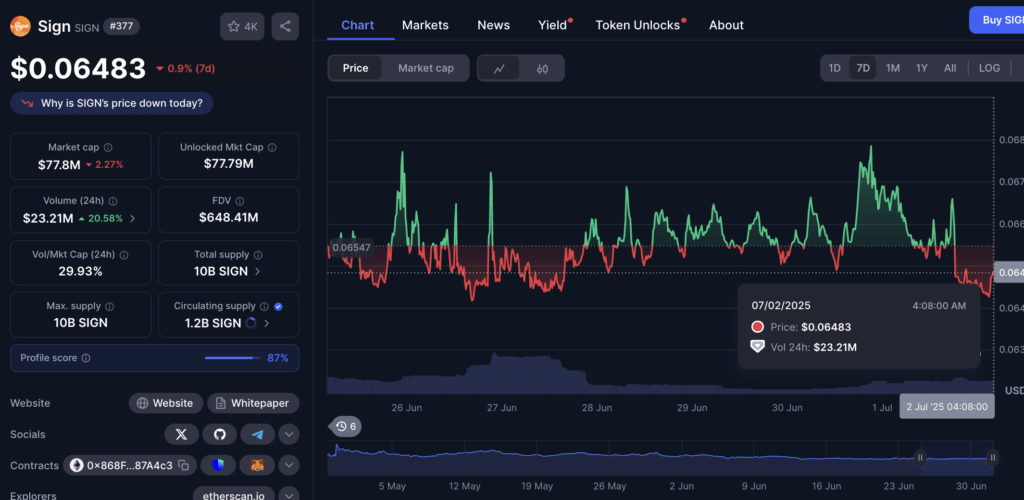
Task: Set chart range to 1D
Action: (835, 68)
